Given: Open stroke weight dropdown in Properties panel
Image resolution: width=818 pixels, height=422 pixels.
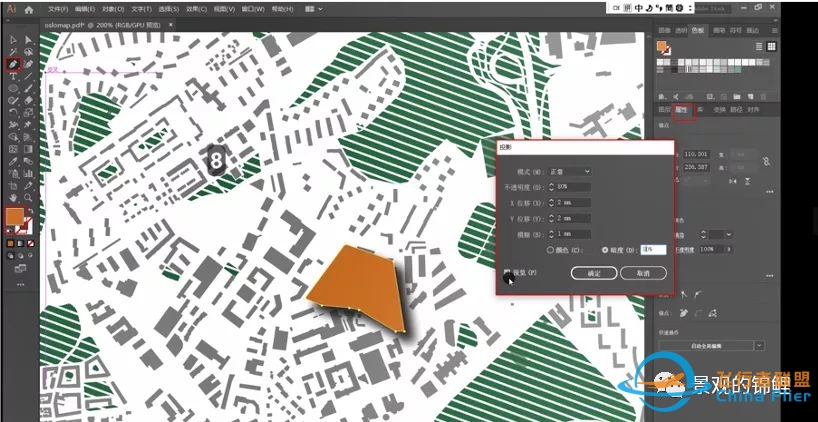Looking at the screenshot, I should (x=729, y=234).
